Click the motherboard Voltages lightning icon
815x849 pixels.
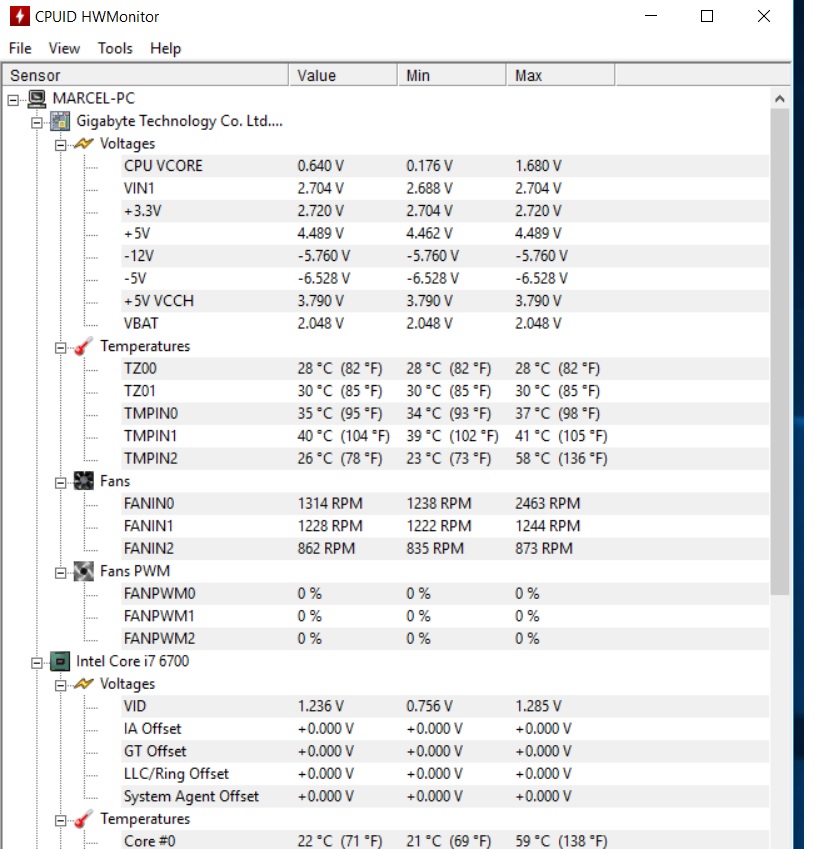(84, 143)
